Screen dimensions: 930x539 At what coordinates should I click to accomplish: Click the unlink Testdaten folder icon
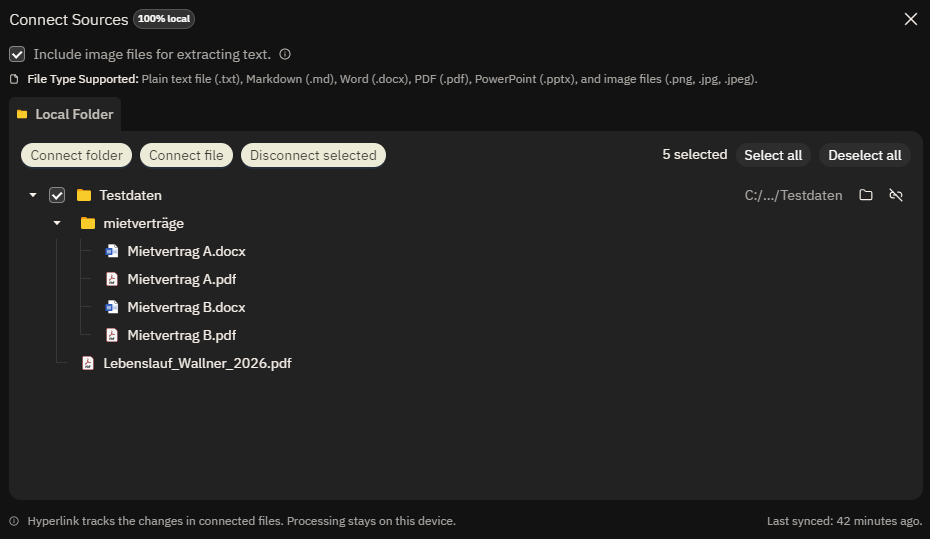coord(896,195)
